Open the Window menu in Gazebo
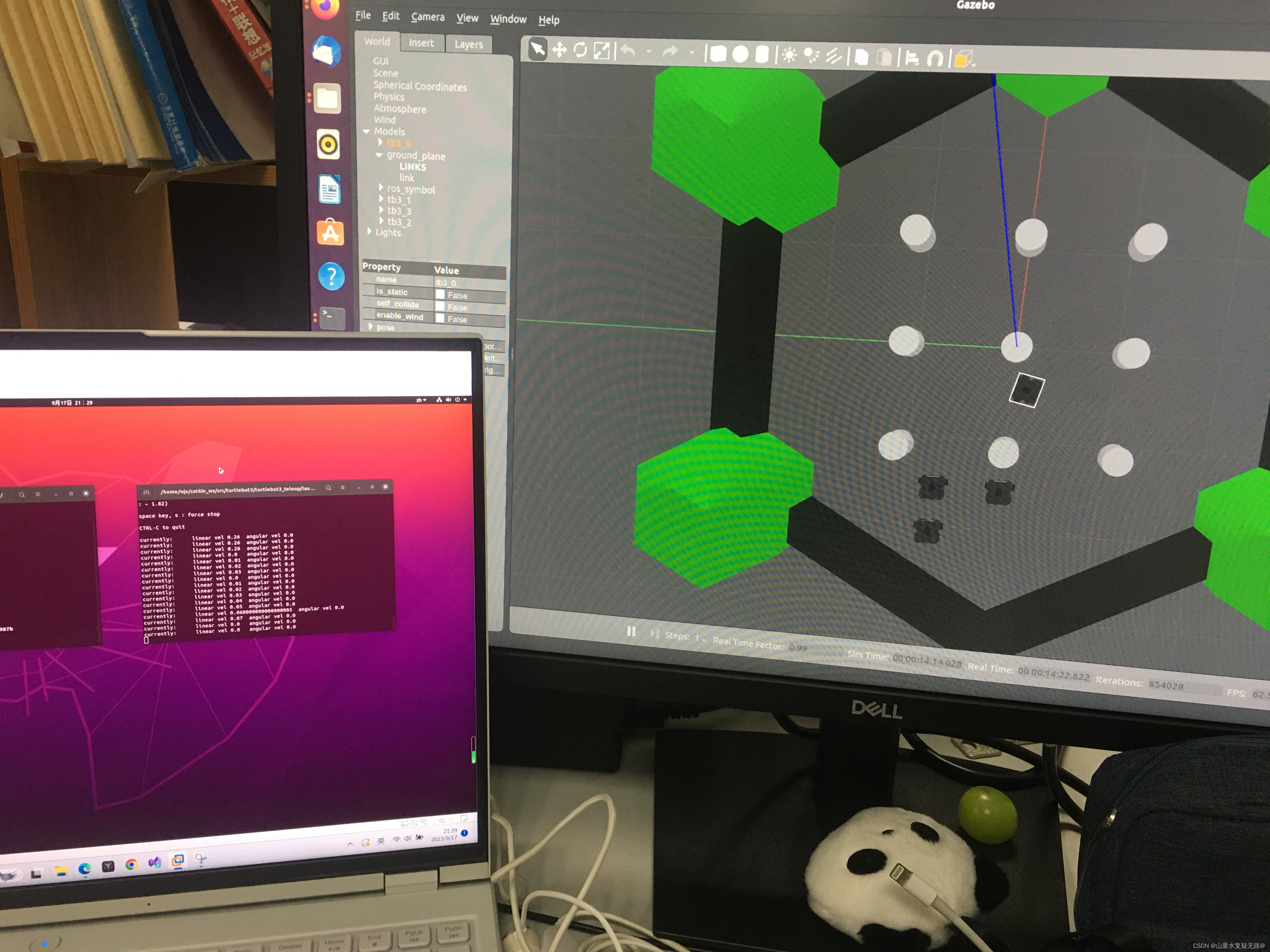Viewport: 1270px width, 952px height. 508,20
